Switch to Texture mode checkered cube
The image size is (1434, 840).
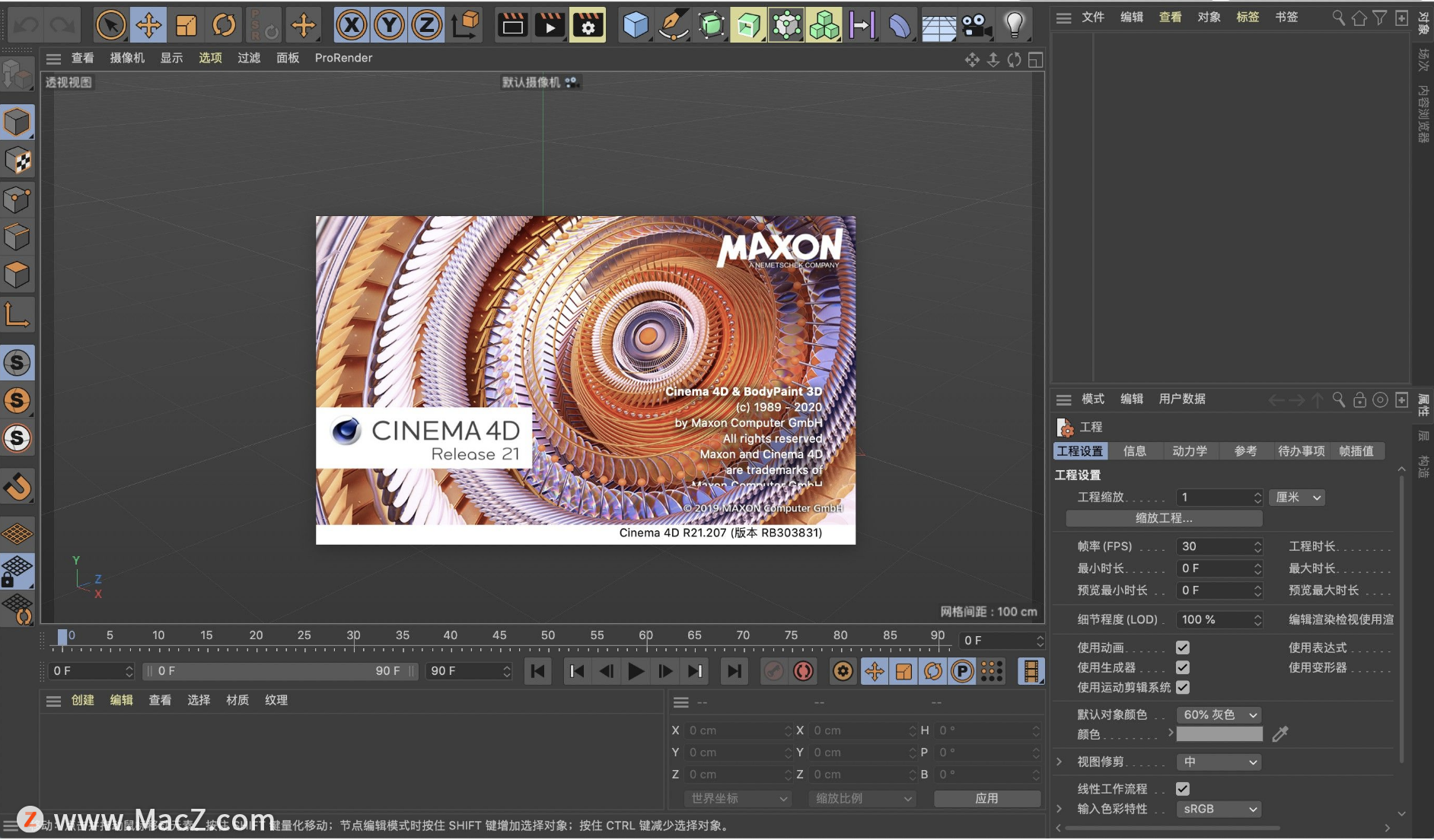coord(18,161)
